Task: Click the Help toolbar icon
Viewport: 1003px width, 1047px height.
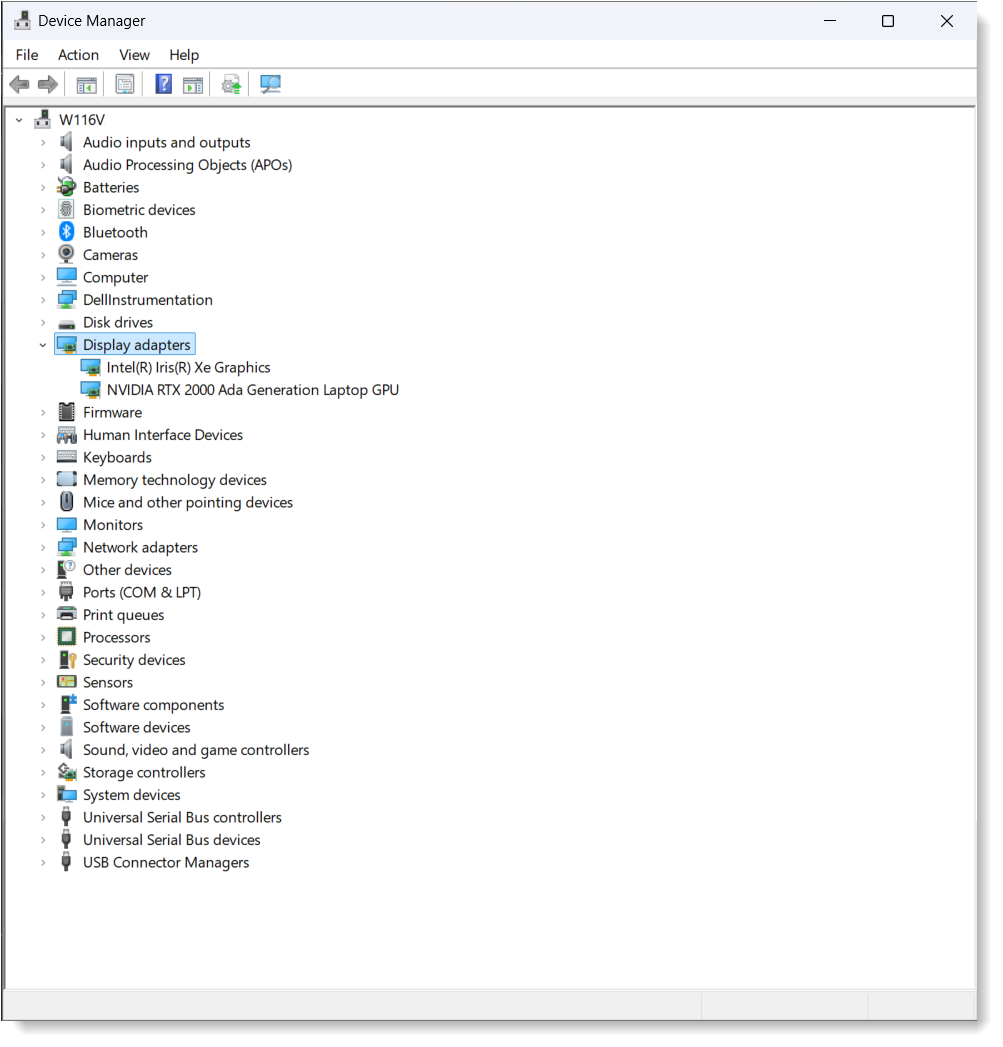Action: [162, 84]
